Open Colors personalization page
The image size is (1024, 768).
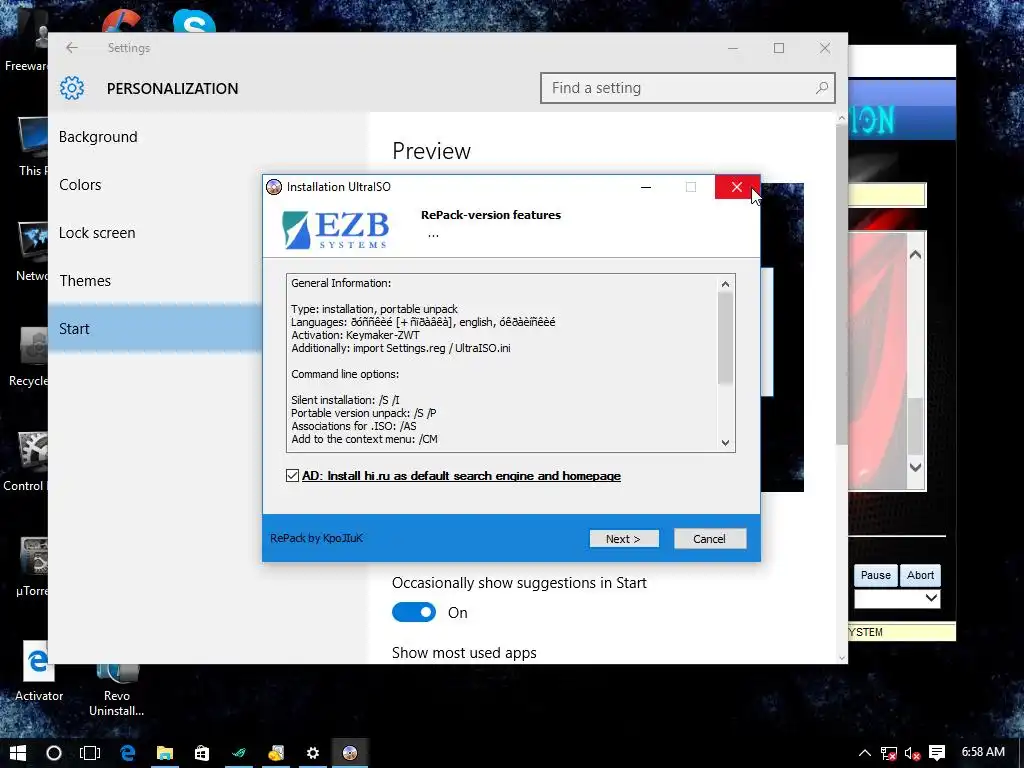click(80, 185)
